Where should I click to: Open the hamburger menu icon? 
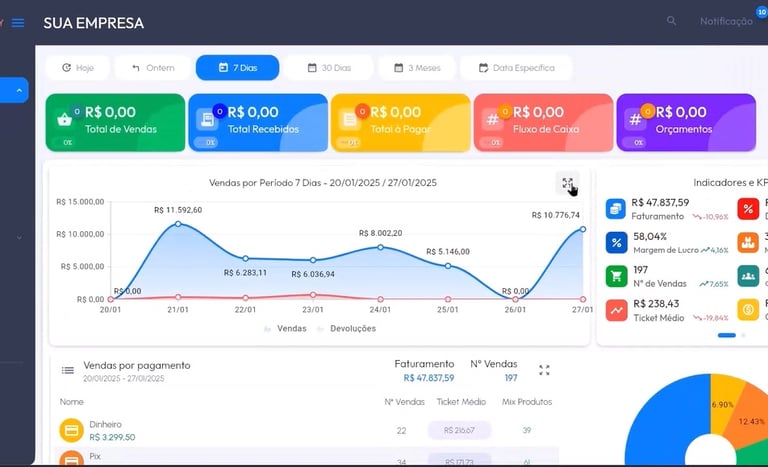pyautogui.click(x=18, y=23)
